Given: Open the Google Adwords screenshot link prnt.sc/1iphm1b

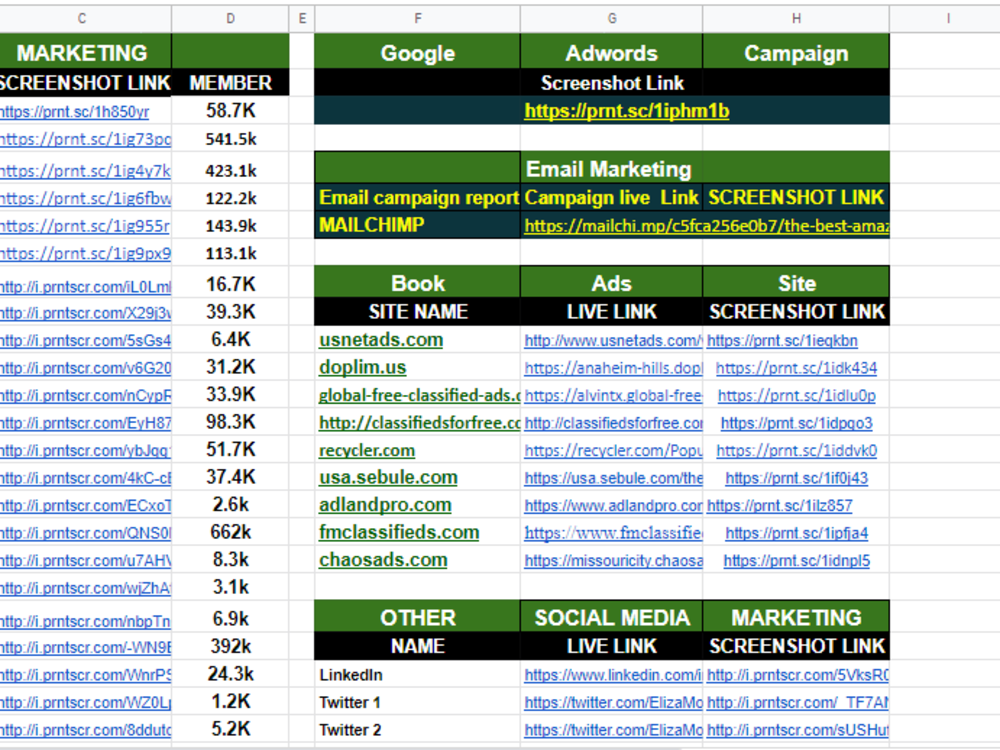Looking at the screenshot, I should pyautogui.click(x=627, y=111).
